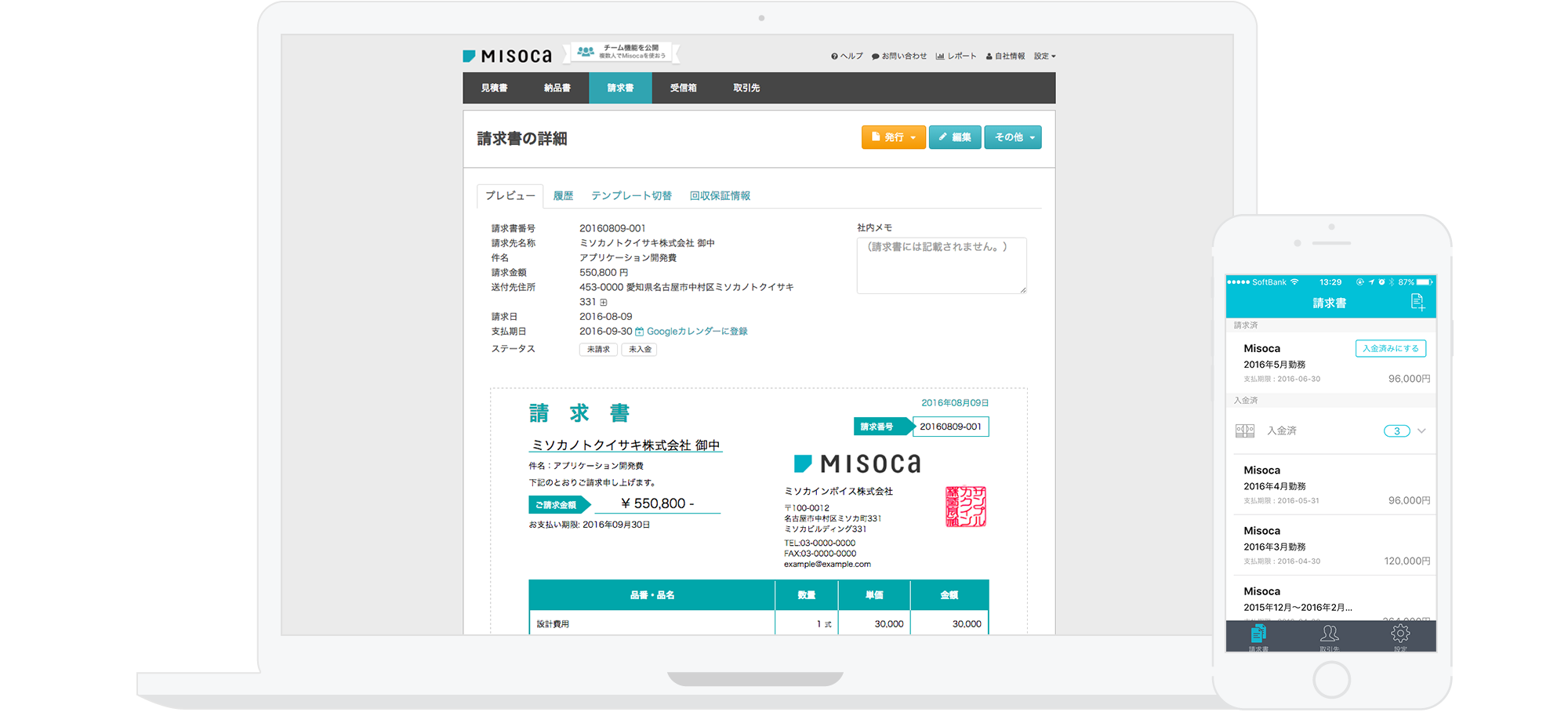This screenshot has width=1568, height=712.
Task: Click the 編集 button
Action: coord(954,137)
